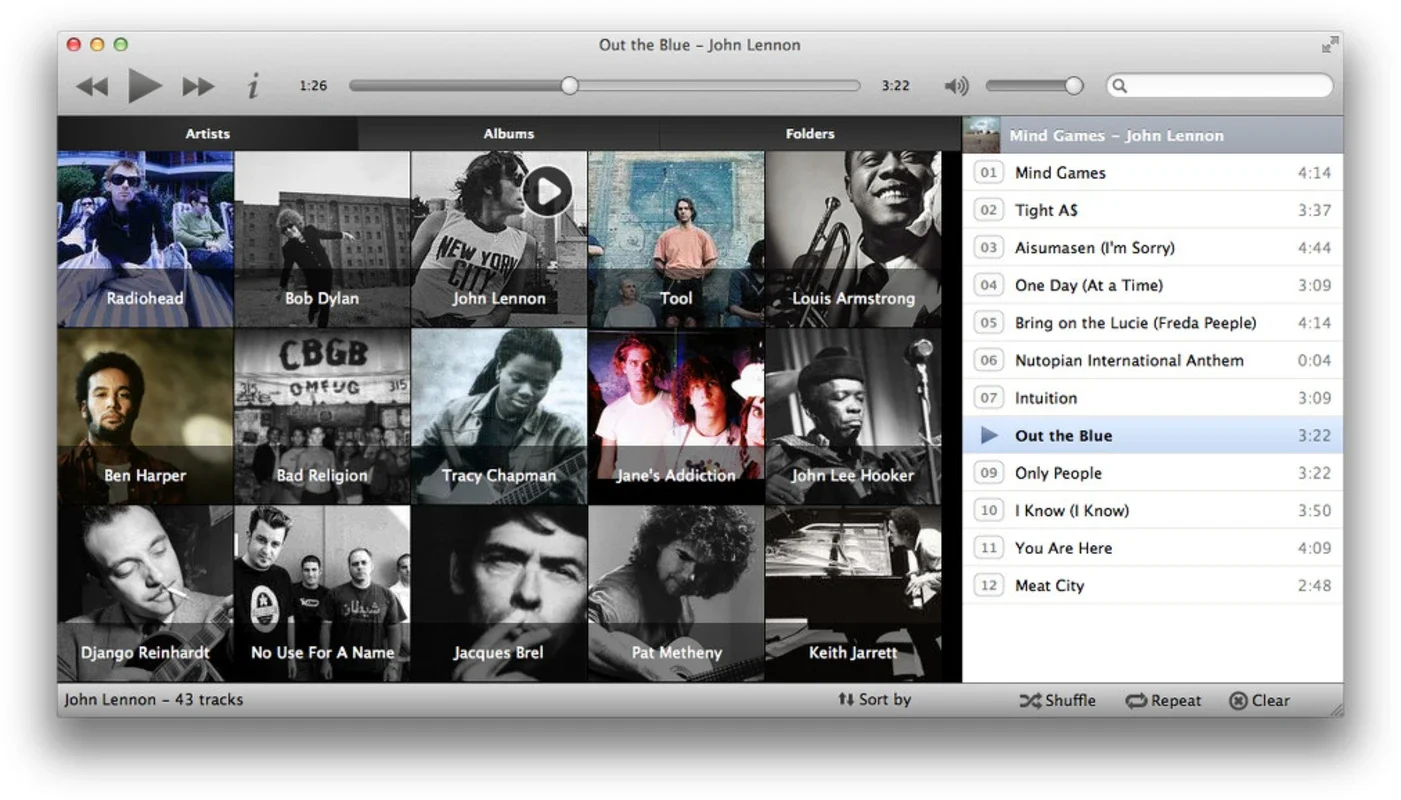Select the John Lee Hooker artist tile
1401x800 pixels.
853,416
